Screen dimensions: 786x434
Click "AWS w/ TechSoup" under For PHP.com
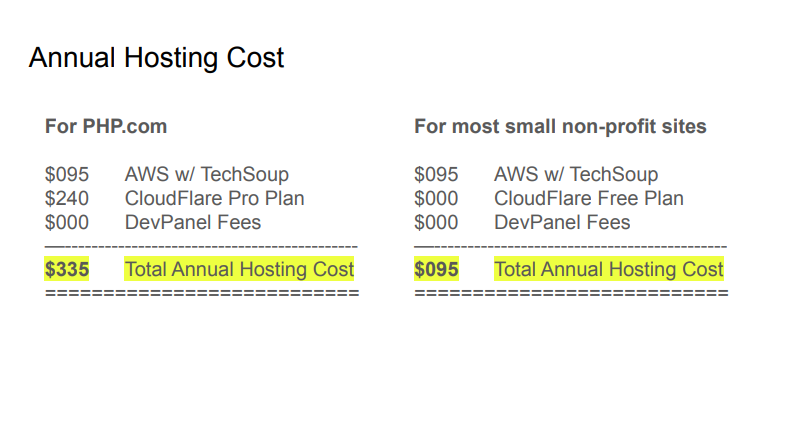pos(206,174)
